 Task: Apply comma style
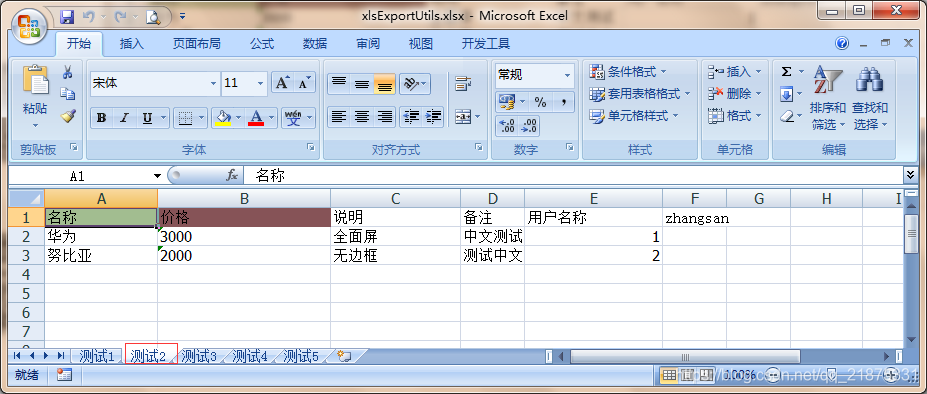point(564,102)
